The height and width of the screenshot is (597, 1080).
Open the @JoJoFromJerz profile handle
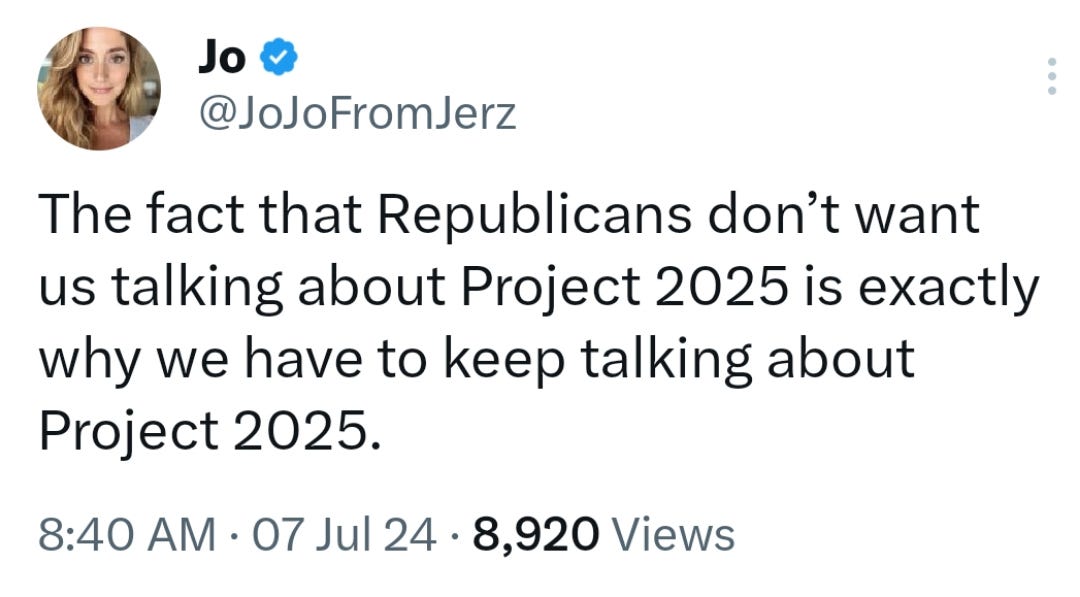(355, 114)
